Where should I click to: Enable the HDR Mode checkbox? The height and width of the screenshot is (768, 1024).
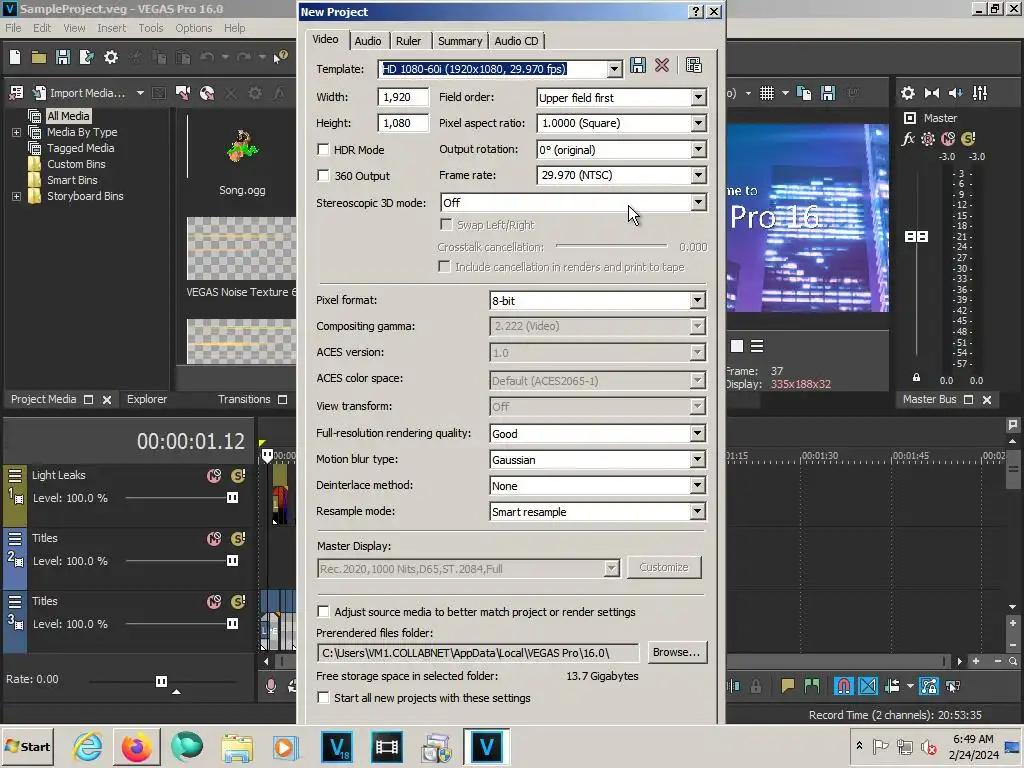click(x=323, y=150)
